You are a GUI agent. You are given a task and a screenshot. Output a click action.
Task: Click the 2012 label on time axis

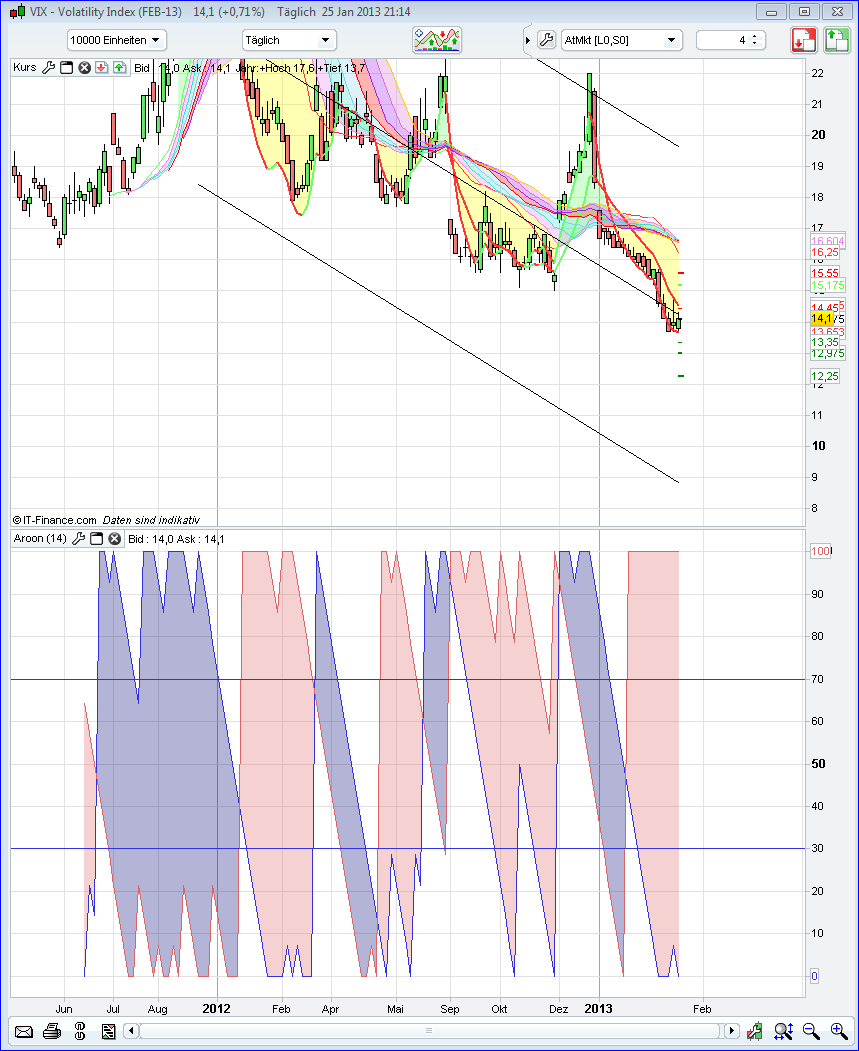pyautogui.click(x=216, y=1009)
